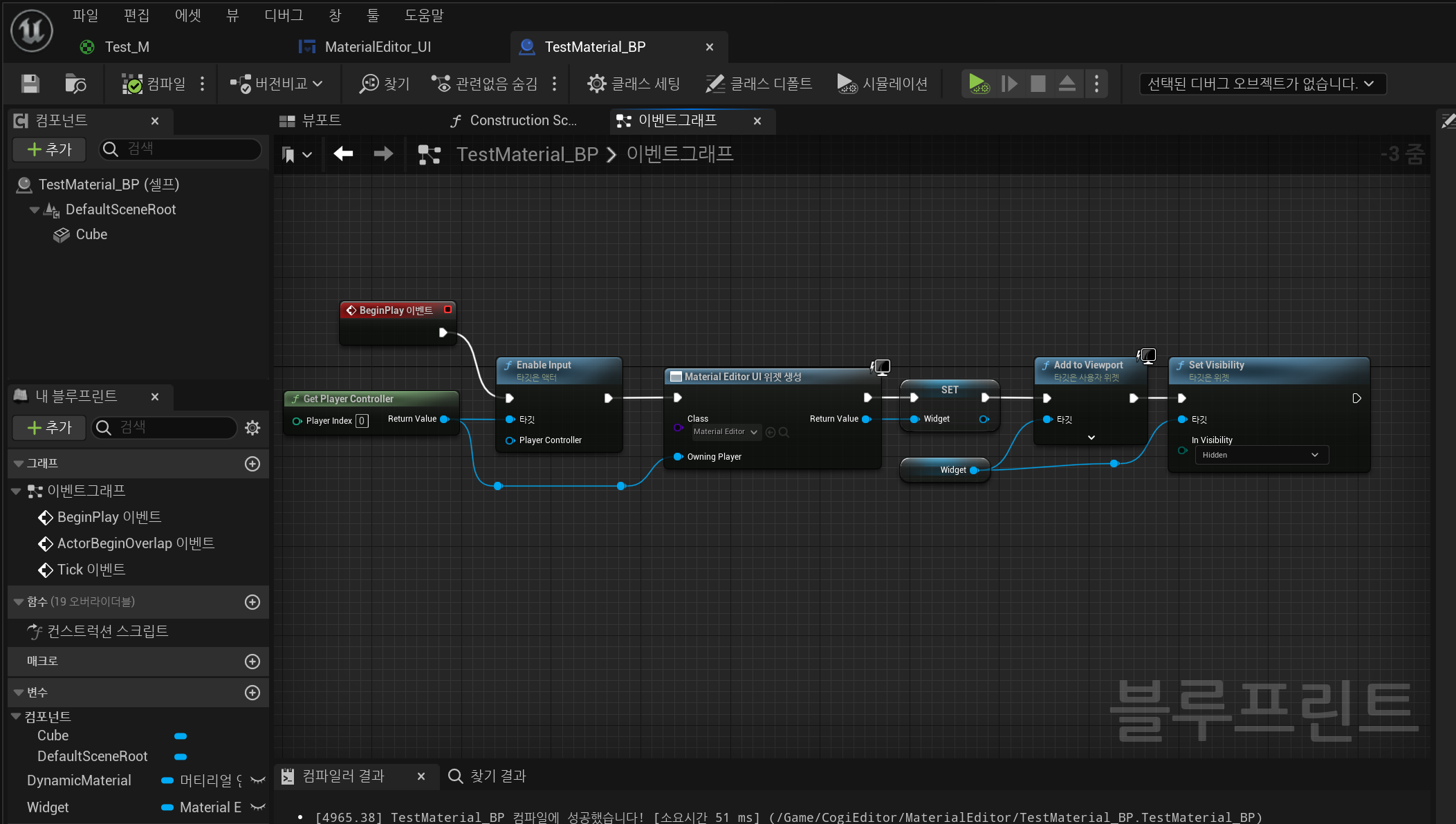Collapse DefaultSceneRoot tree arrow
Image resolution: width=1456 pixels, height=824 pixels.
point(34,209)
